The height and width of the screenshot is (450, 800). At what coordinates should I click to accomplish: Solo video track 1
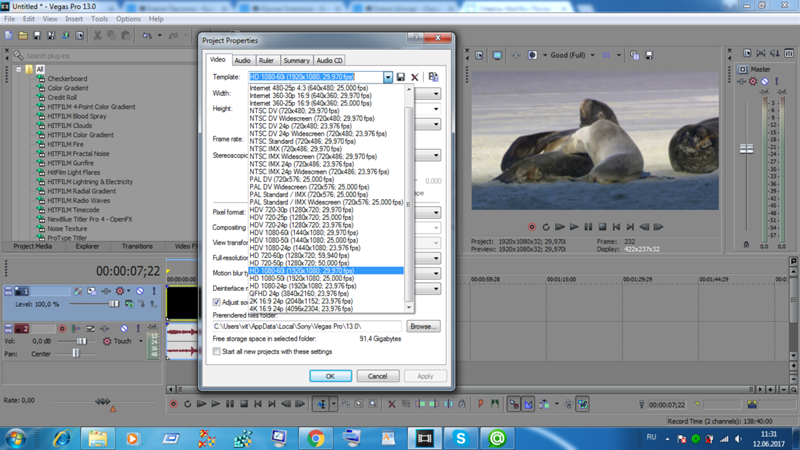point(154,291)
